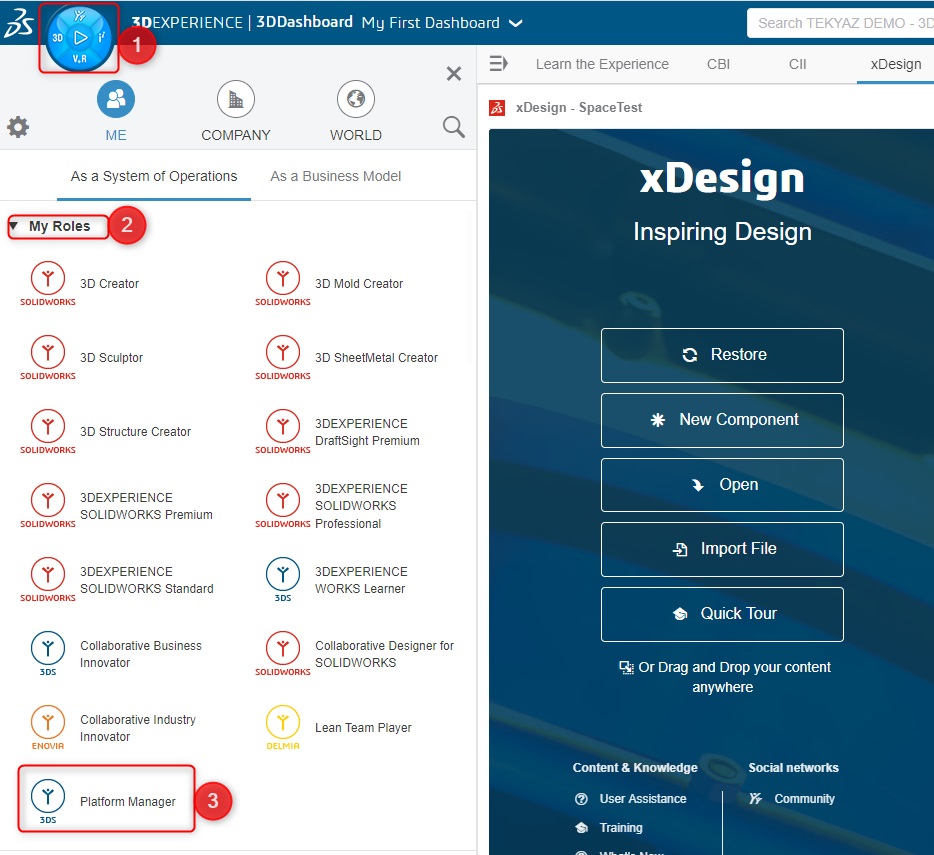This screenshot has height=855, width=934.
Task: Click the ME section icon
Action: [115, 99]
